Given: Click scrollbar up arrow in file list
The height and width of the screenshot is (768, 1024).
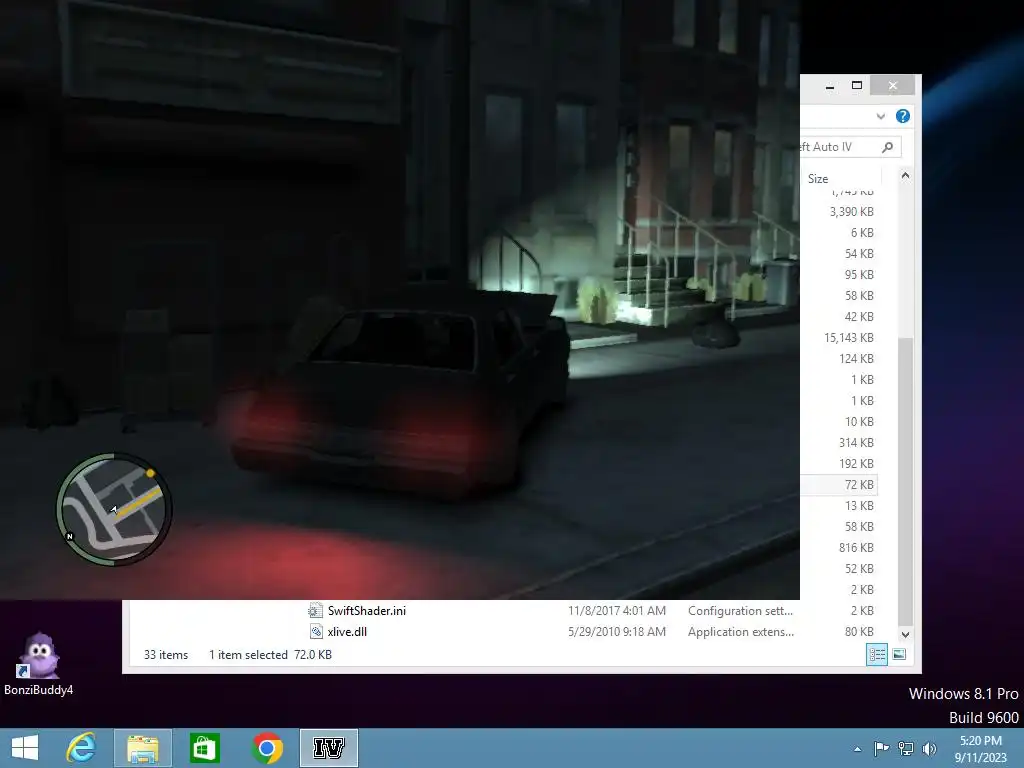Looking at the screenshot, I should coord(905,176).
